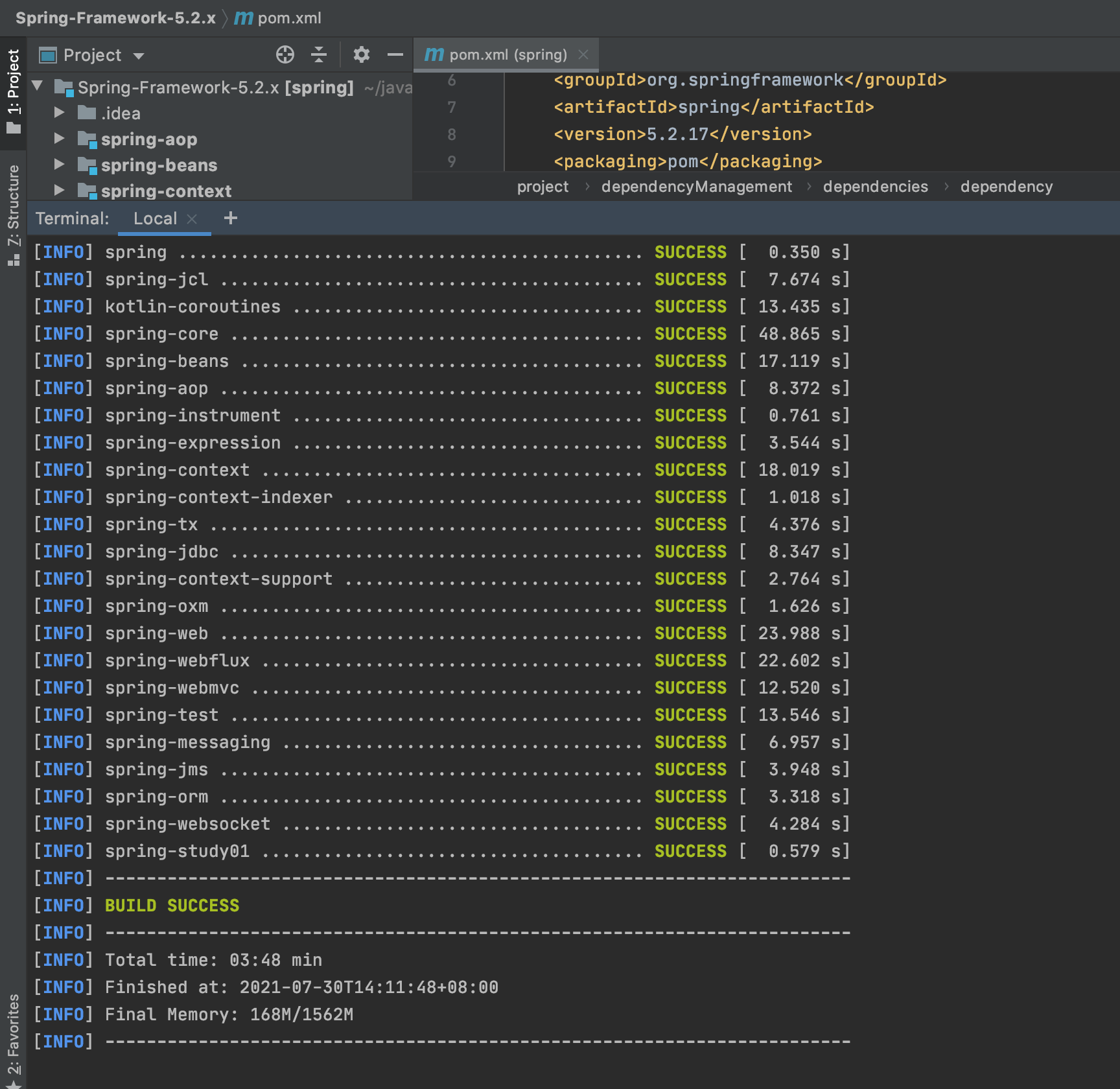Select the pom.xml (spring) editor tab
This screenshot has width=1120, height=1089.
click(506, 55)
